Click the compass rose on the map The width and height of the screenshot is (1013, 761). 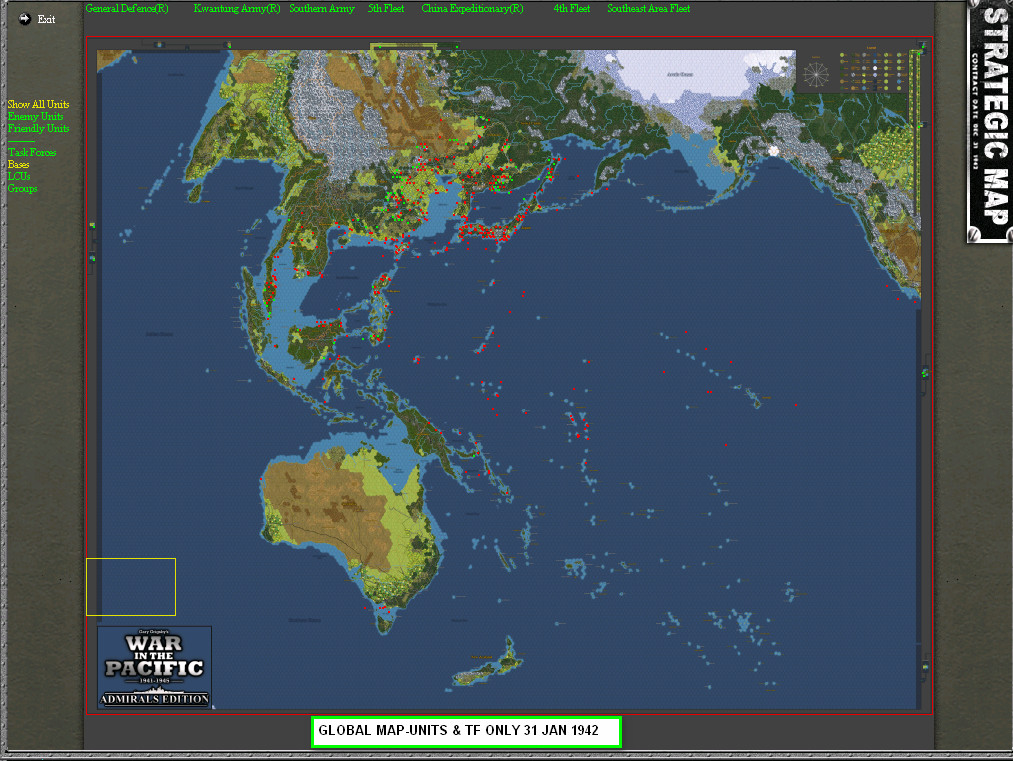(x=815, y=74)
